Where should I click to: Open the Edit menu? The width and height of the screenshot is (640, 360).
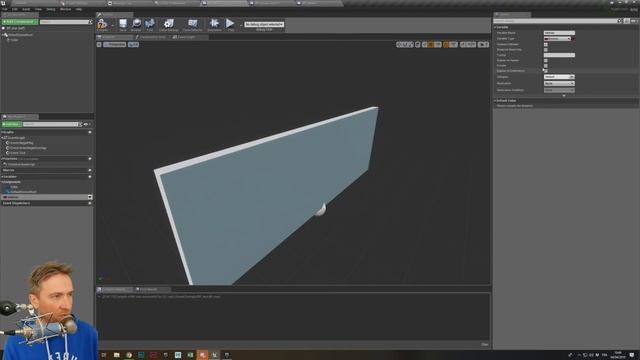[x=15, y=9]
